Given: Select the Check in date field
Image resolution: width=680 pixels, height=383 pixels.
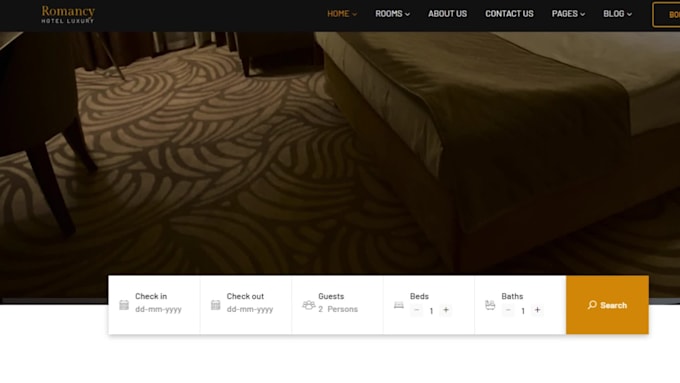Looking at the screenshot, I should pos(158,309).
